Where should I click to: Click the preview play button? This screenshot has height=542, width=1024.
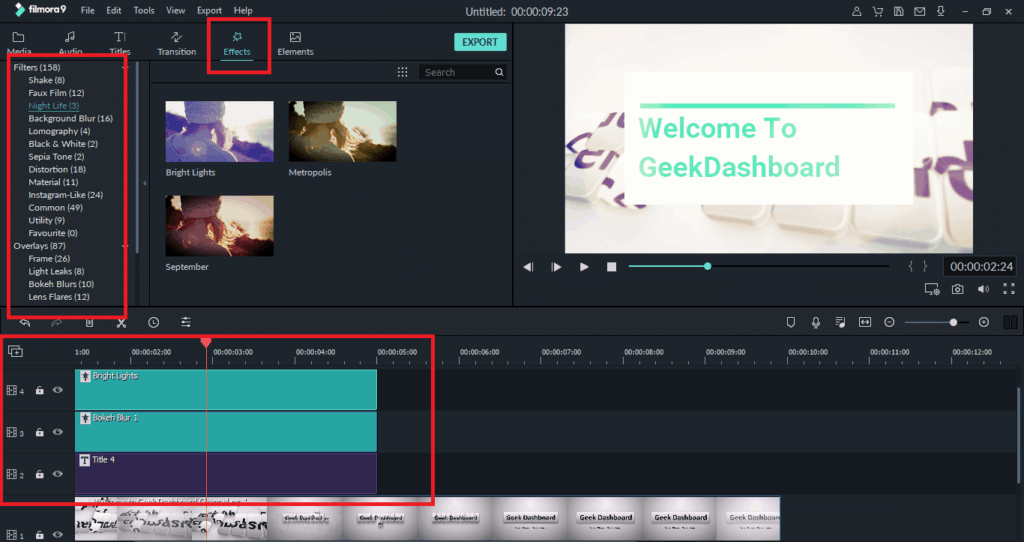[584, 266]
